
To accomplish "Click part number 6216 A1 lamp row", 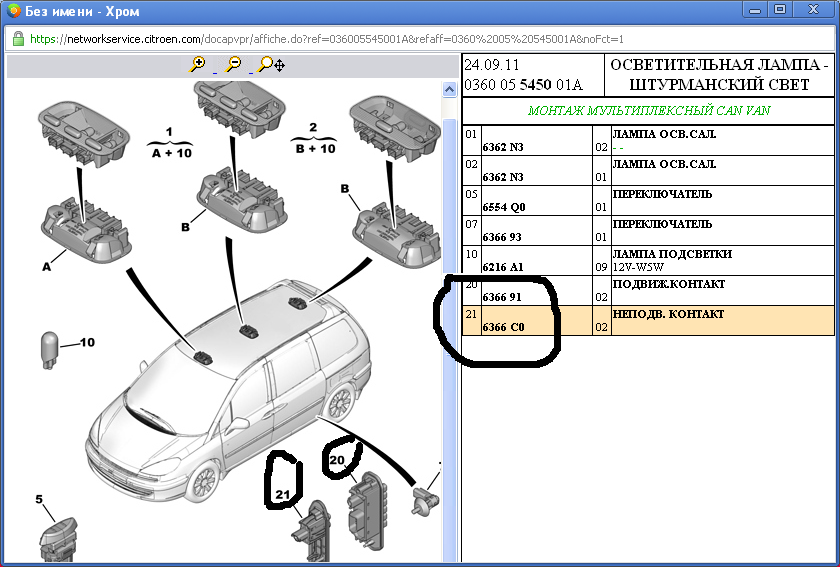I will tap(503, 267).
